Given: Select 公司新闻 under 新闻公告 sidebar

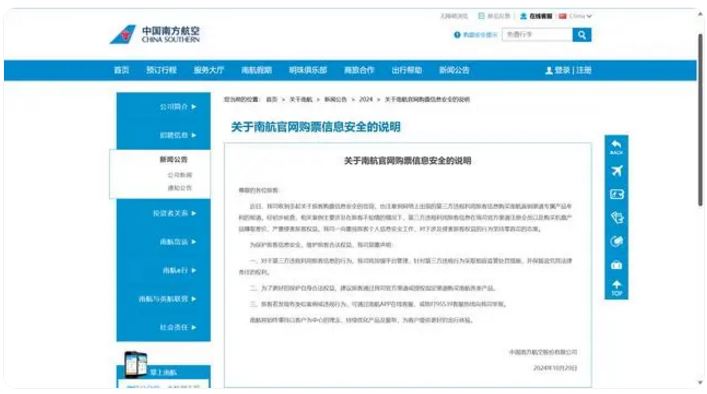Looking at the screenshot, I should tap(179, 175).
